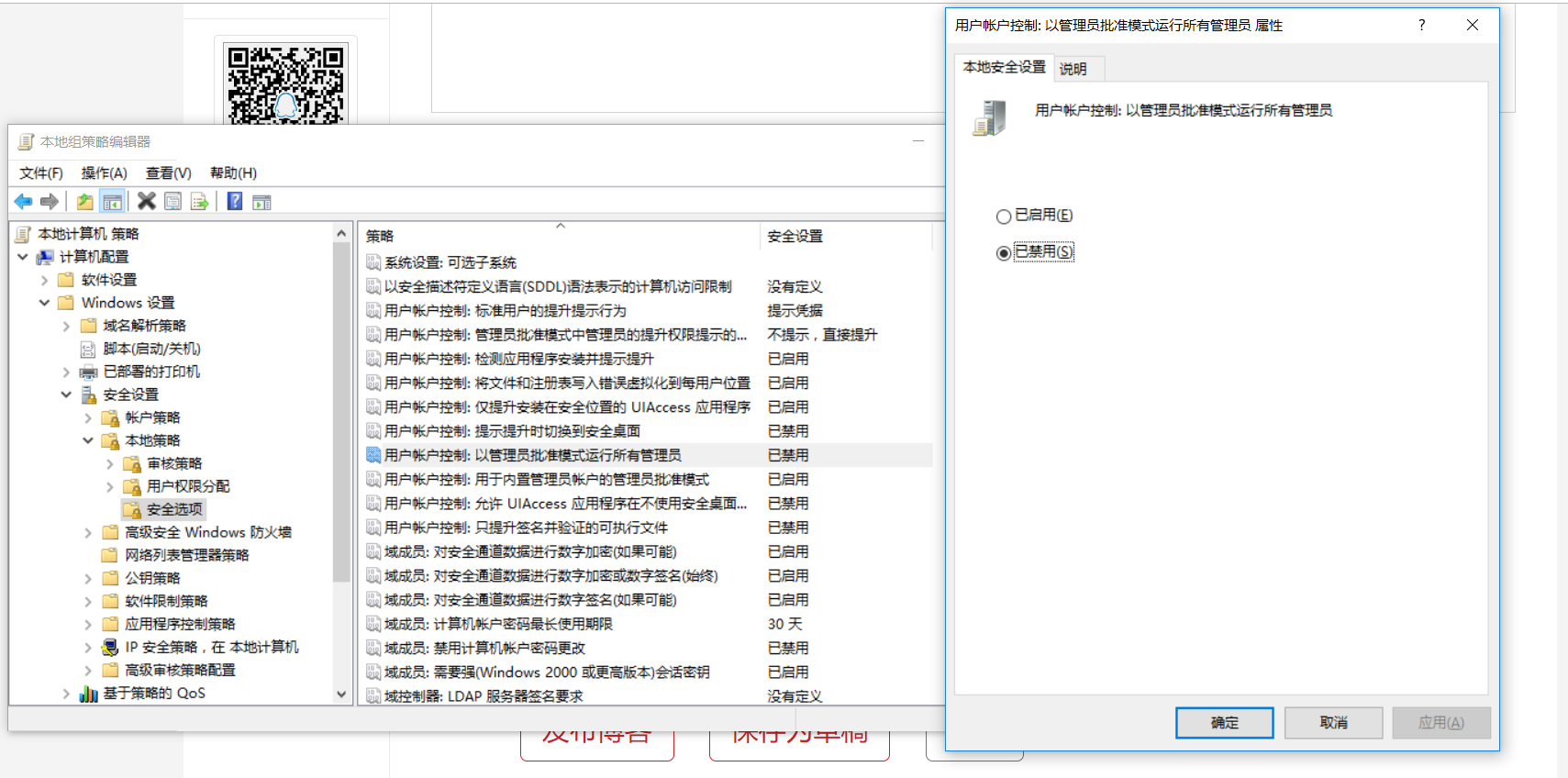Collapse the 本地策略 node
The width and height of the screenshot is (1568, 778).
88,440
